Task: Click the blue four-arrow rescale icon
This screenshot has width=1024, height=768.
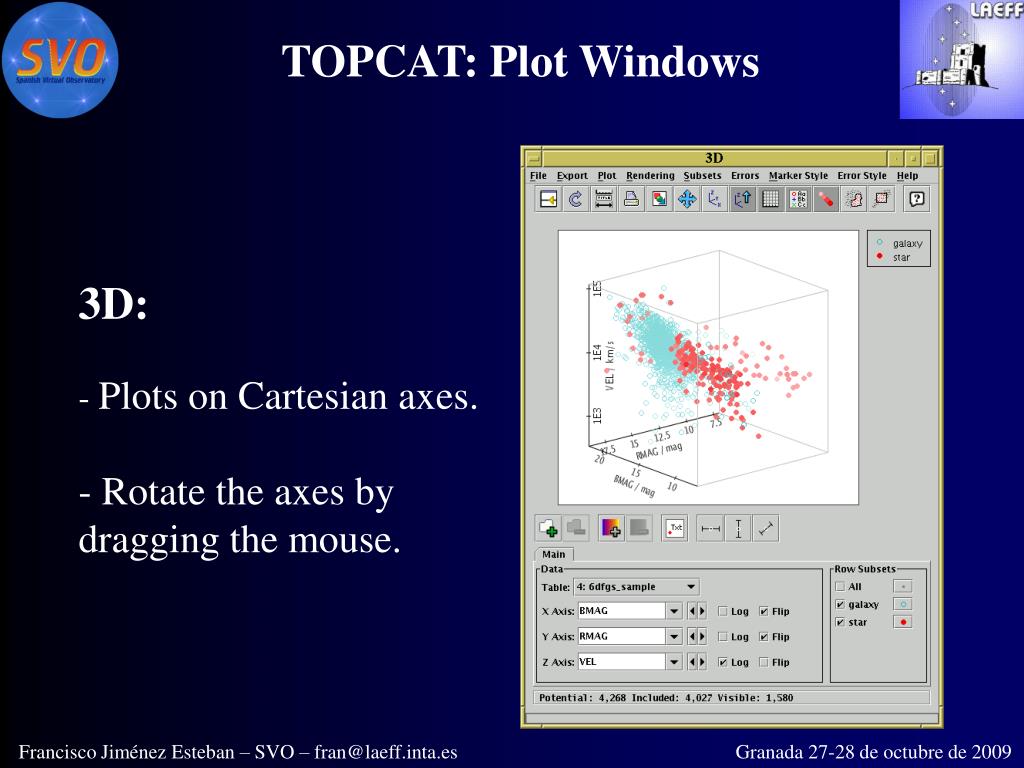Action: point(687,199)
